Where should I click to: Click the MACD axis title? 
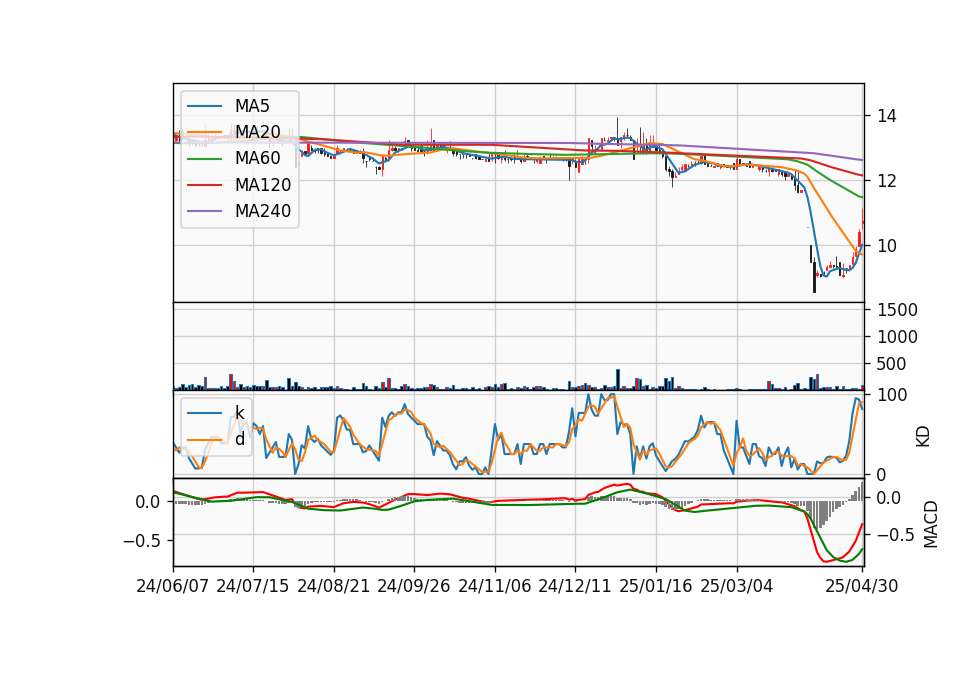pyautogui.click(x=931, y=524)
